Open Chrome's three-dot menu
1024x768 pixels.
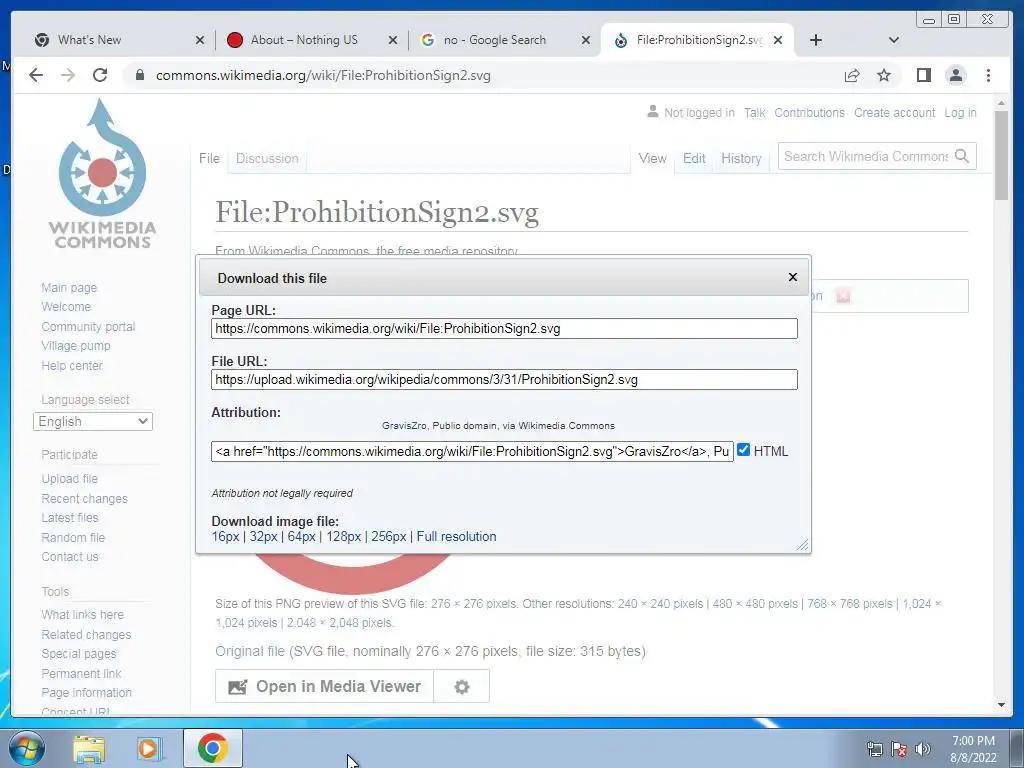click(988, 75)
